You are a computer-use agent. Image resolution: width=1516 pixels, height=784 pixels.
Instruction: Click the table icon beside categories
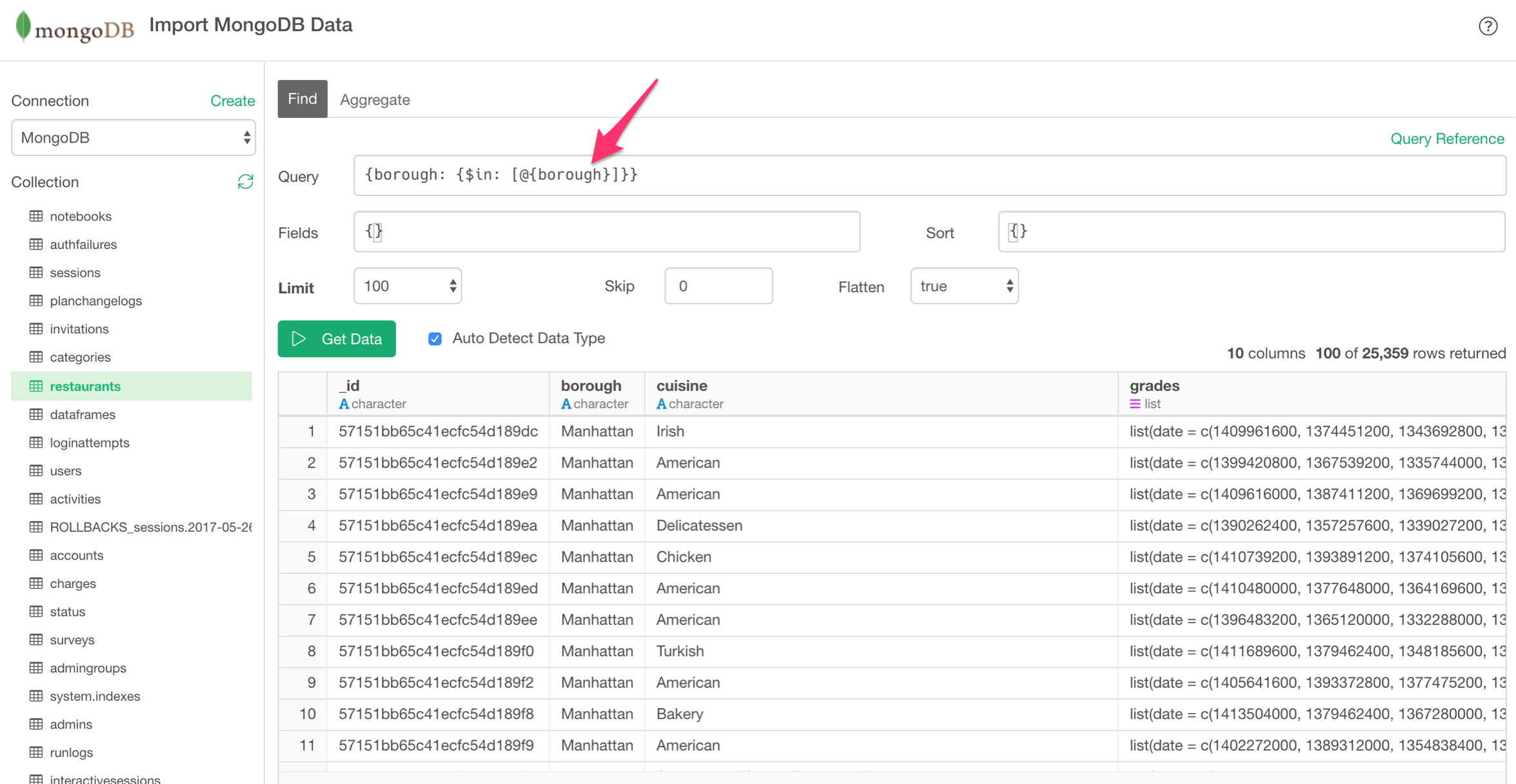pos(36,357)
